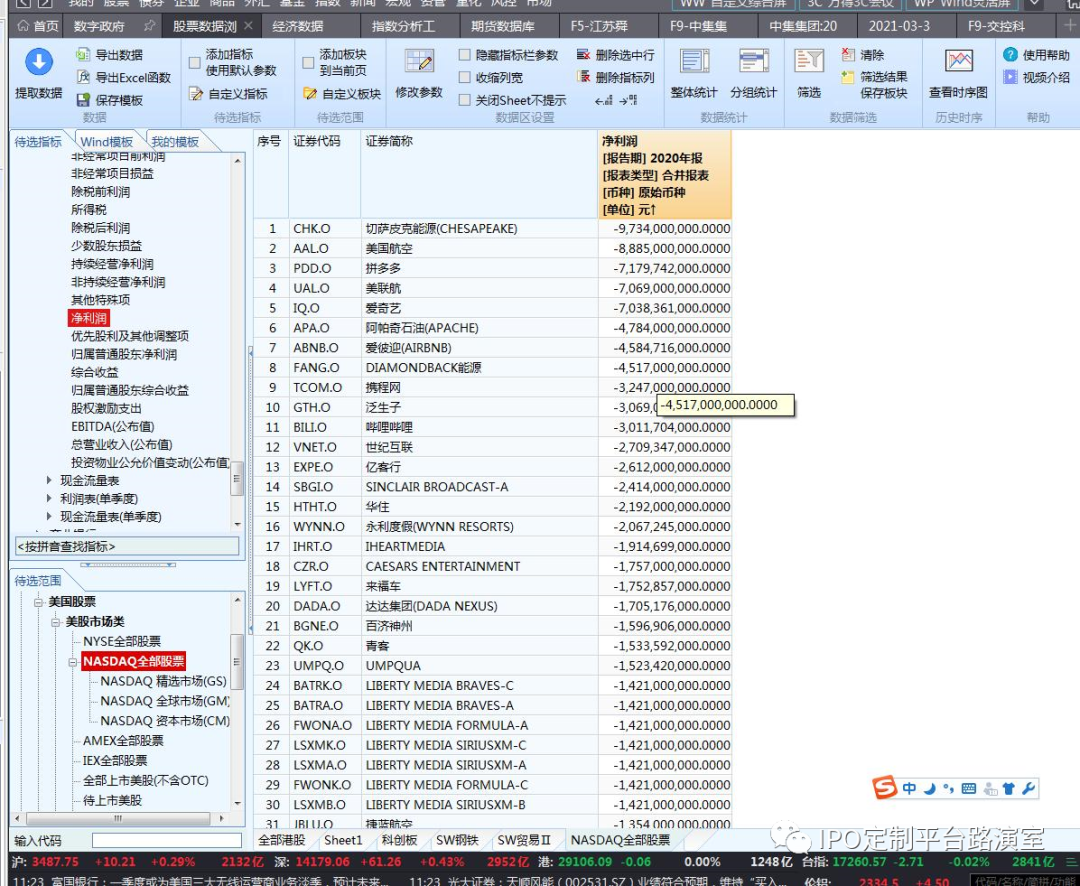This screenshot has width=1080, height=886.
Task: Add a new tab with plus button
Action: pos(1070,25)
